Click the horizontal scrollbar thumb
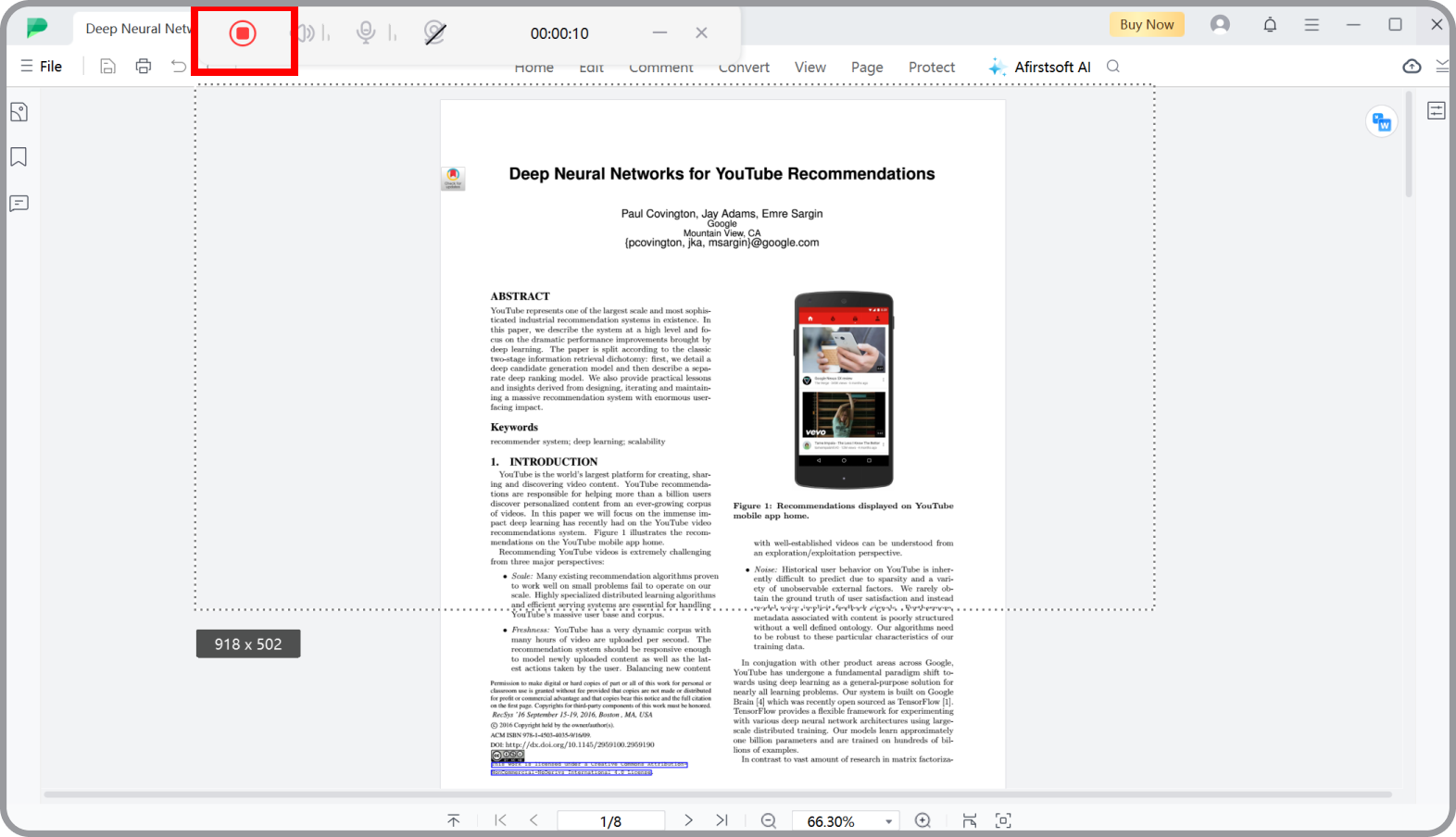 tap(718, 794)
